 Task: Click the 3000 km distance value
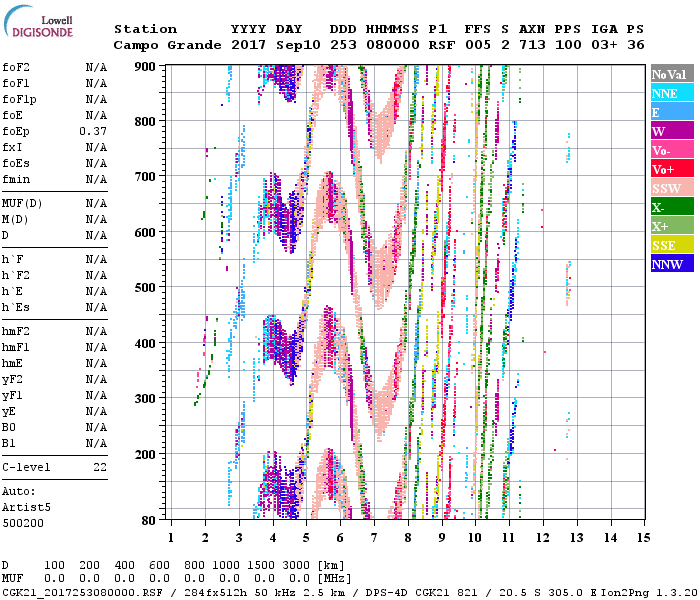click(x=296, y=566)
